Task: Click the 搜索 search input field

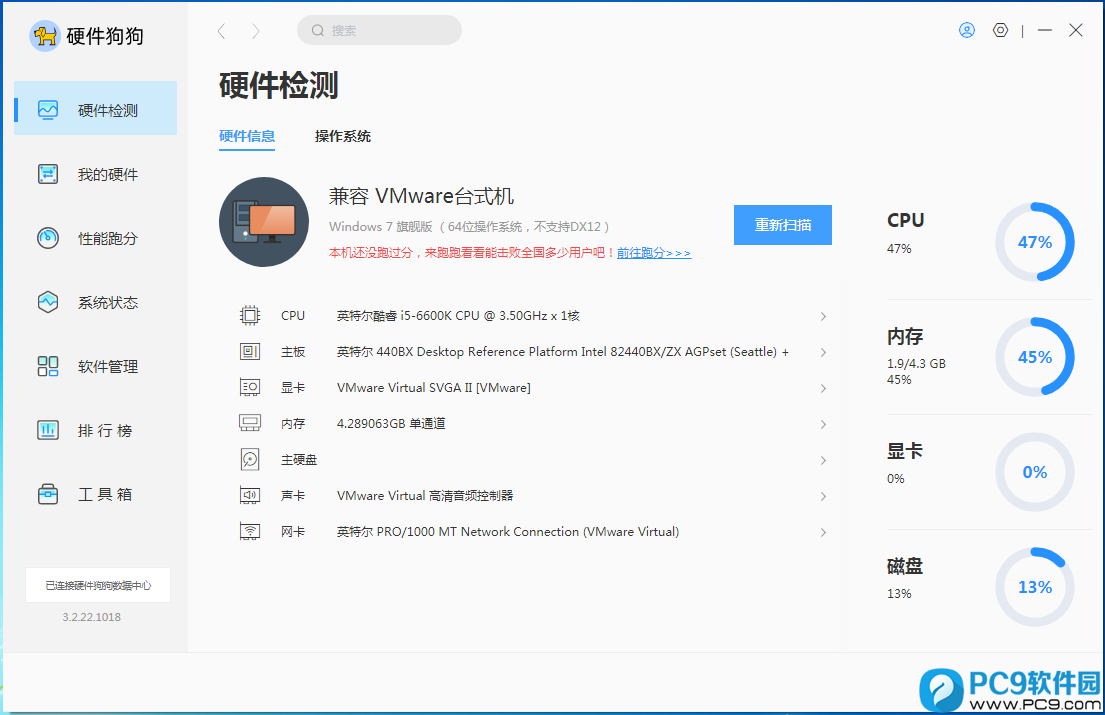Action: point(379,30)
